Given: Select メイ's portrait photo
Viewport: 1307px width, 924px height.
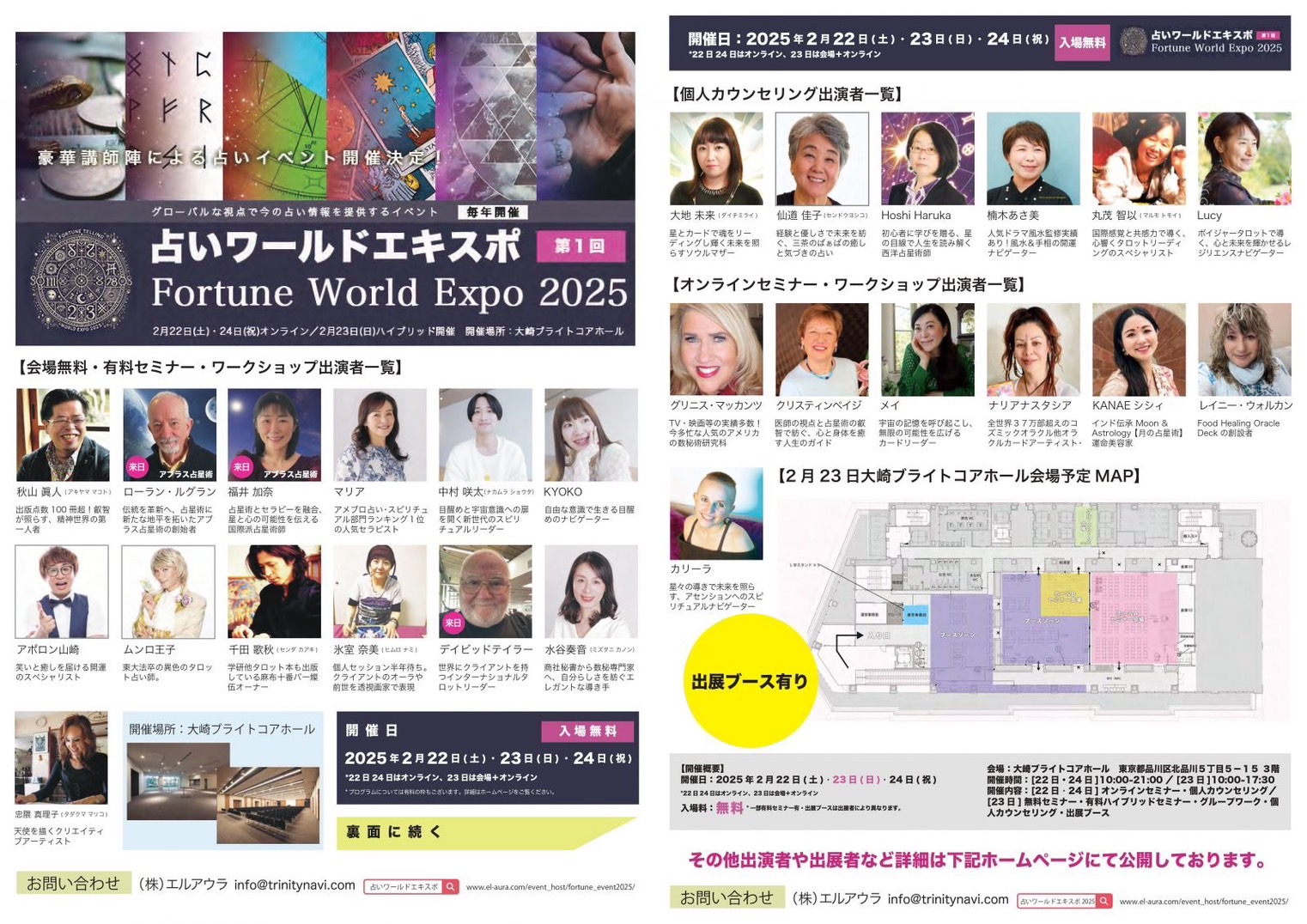Looking at the screenshot, I should coord(927,349).
